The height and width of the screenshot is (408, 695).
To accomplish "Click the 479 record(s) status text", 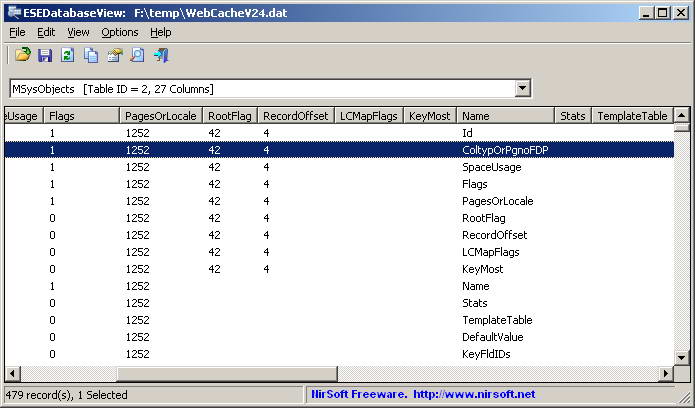I will click(x=66, y=395).
